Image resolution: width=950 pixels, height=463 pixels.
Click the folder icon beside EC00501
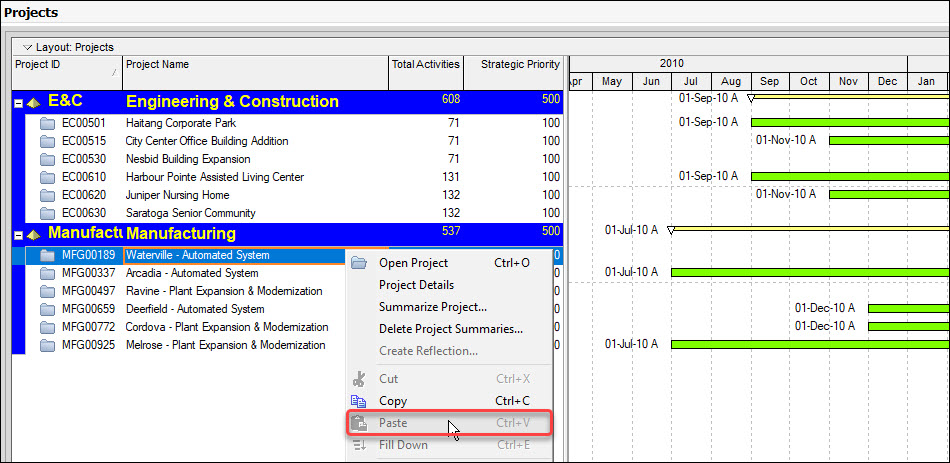coord(47,123)
